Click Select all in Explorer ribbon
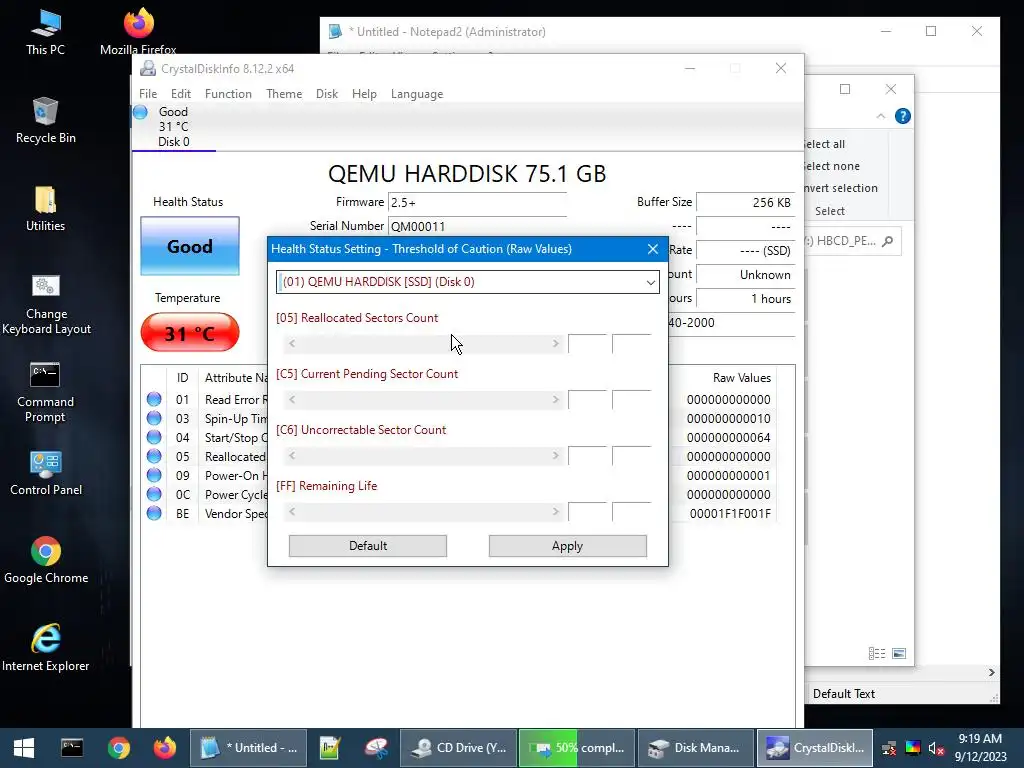 (x=824, y=144)
